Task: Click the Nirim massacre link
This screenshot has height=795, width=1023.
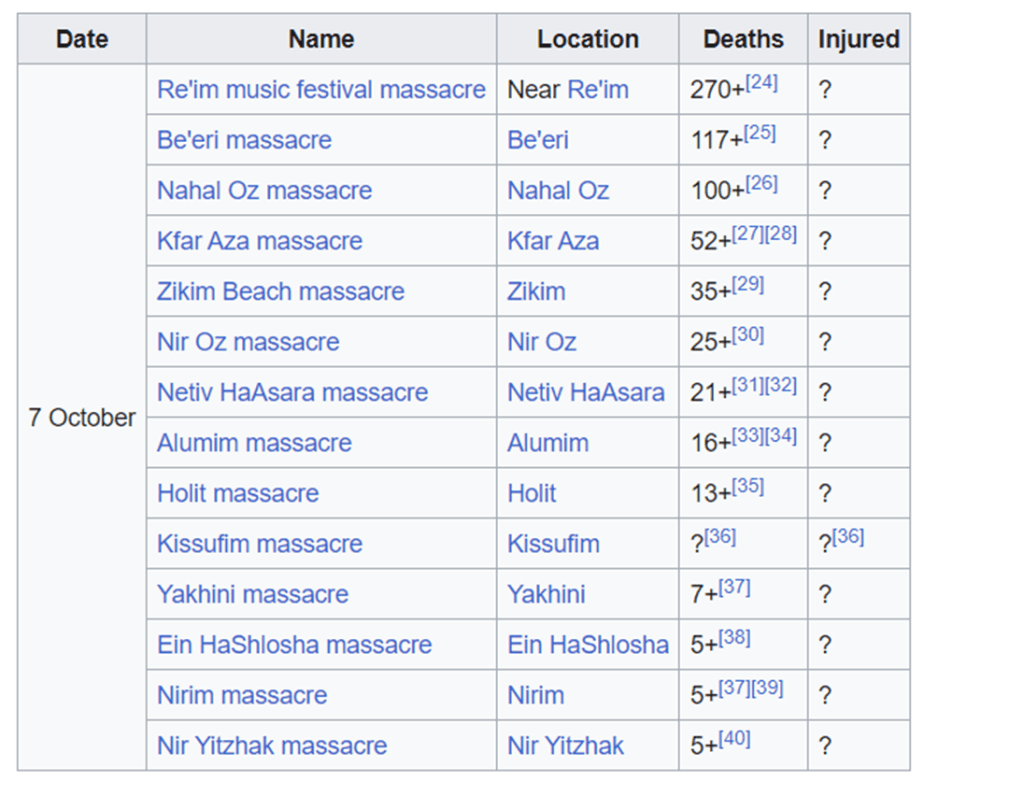Action: point(241,695)
